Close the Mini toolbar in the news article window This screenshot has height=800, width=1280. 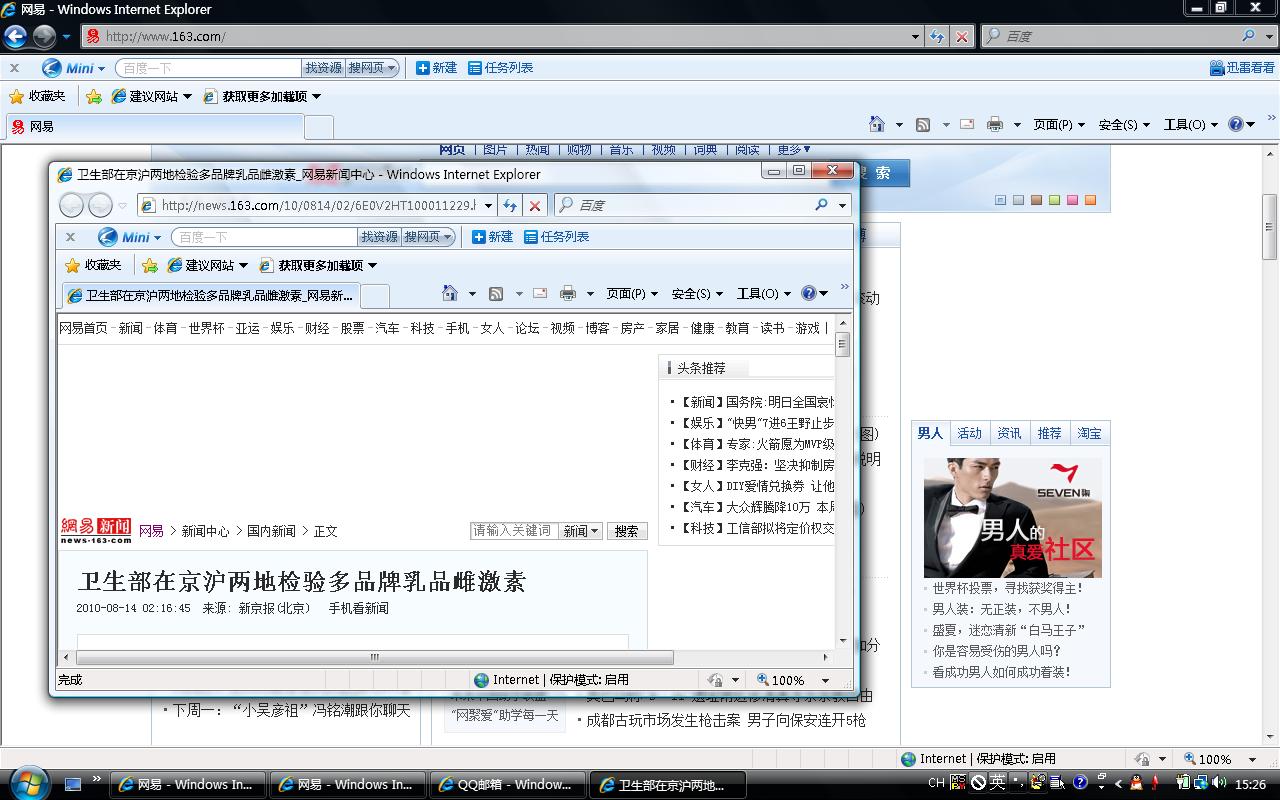[70, 237]
